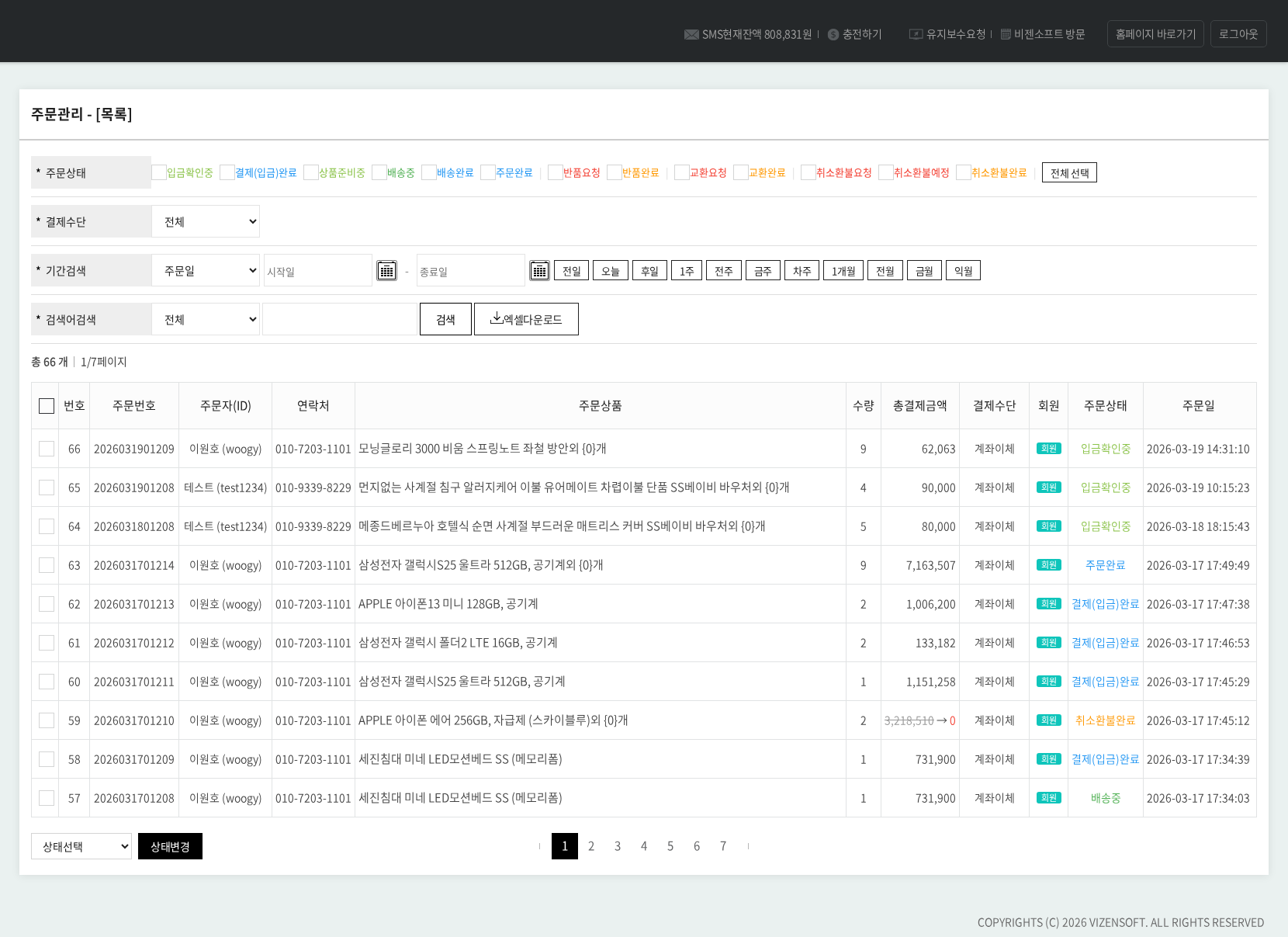Check the row checkbox for order 63
The height and width of the screenshot is (937, 1288).
coord(47,565)
